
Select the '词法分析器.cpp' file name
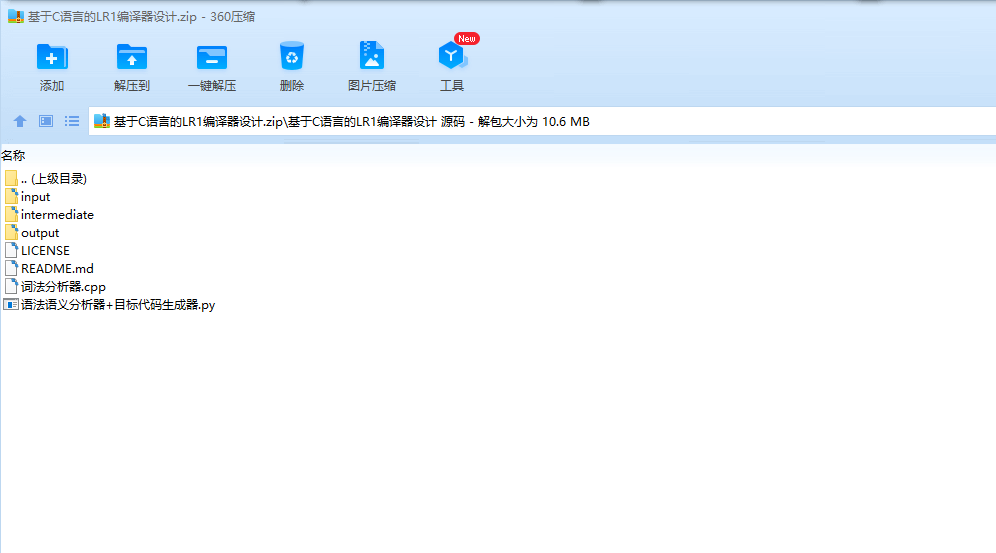click(63, 287)
